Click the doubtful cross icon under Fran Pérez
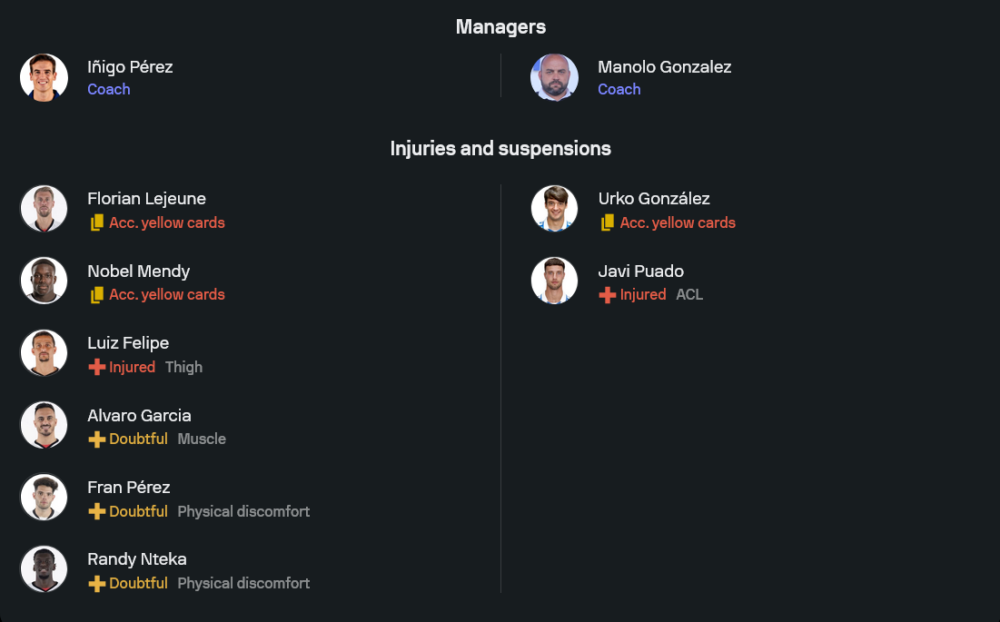 pyautogui.click(x=97, y=511)
